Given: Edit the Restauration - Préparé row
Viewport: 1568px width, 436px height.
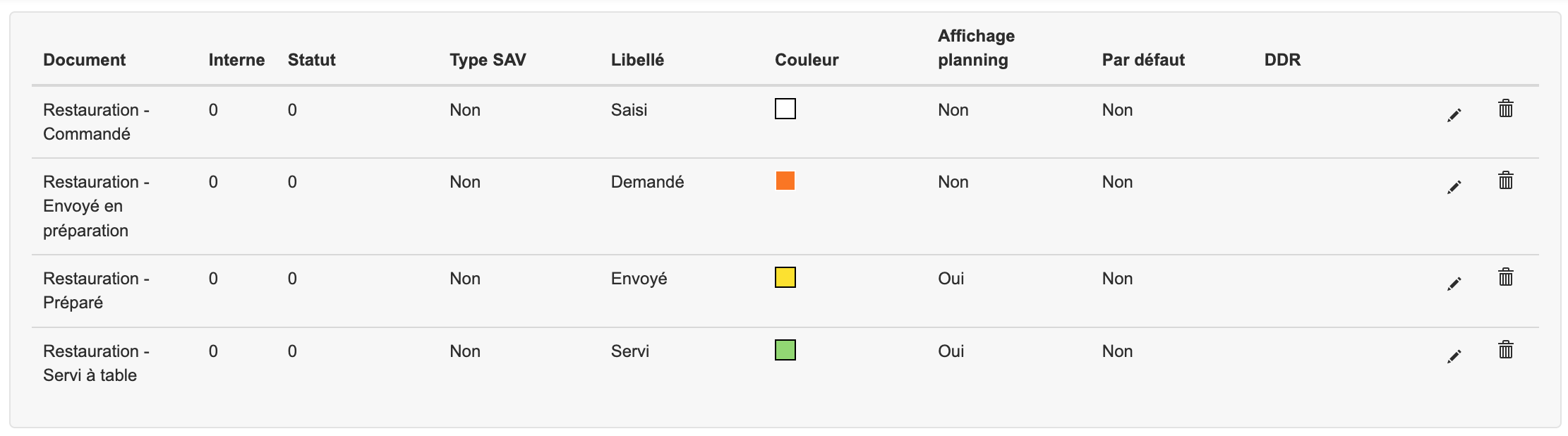Looking at the screenshot, I should point(1454,284).
